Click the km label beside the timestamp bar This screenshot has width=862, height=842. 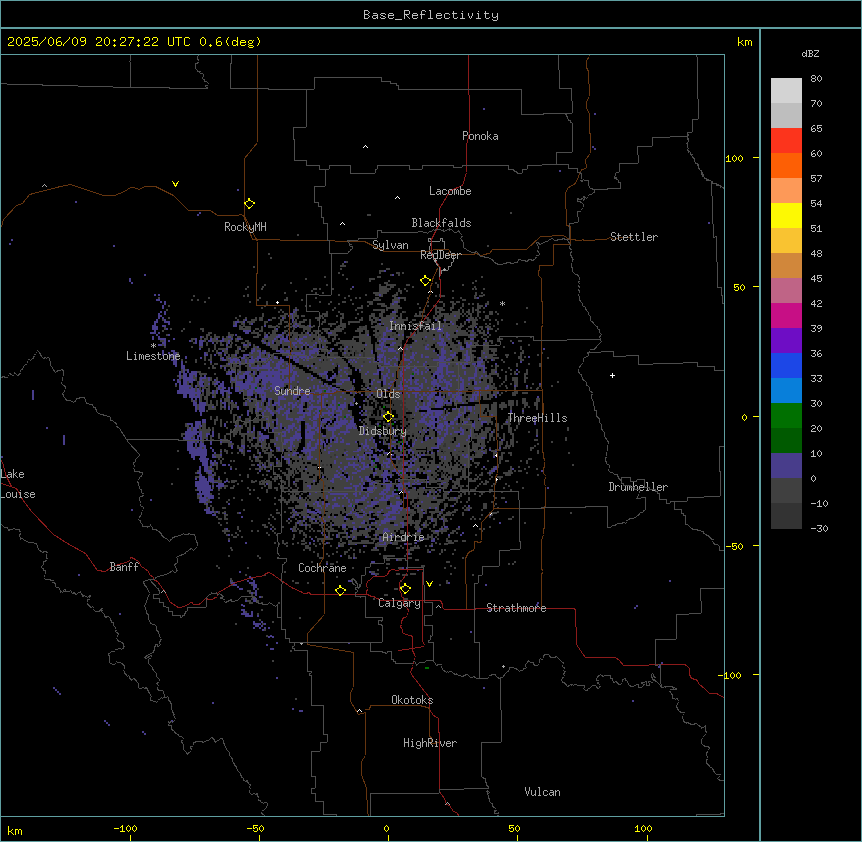(x=745, y=42)
